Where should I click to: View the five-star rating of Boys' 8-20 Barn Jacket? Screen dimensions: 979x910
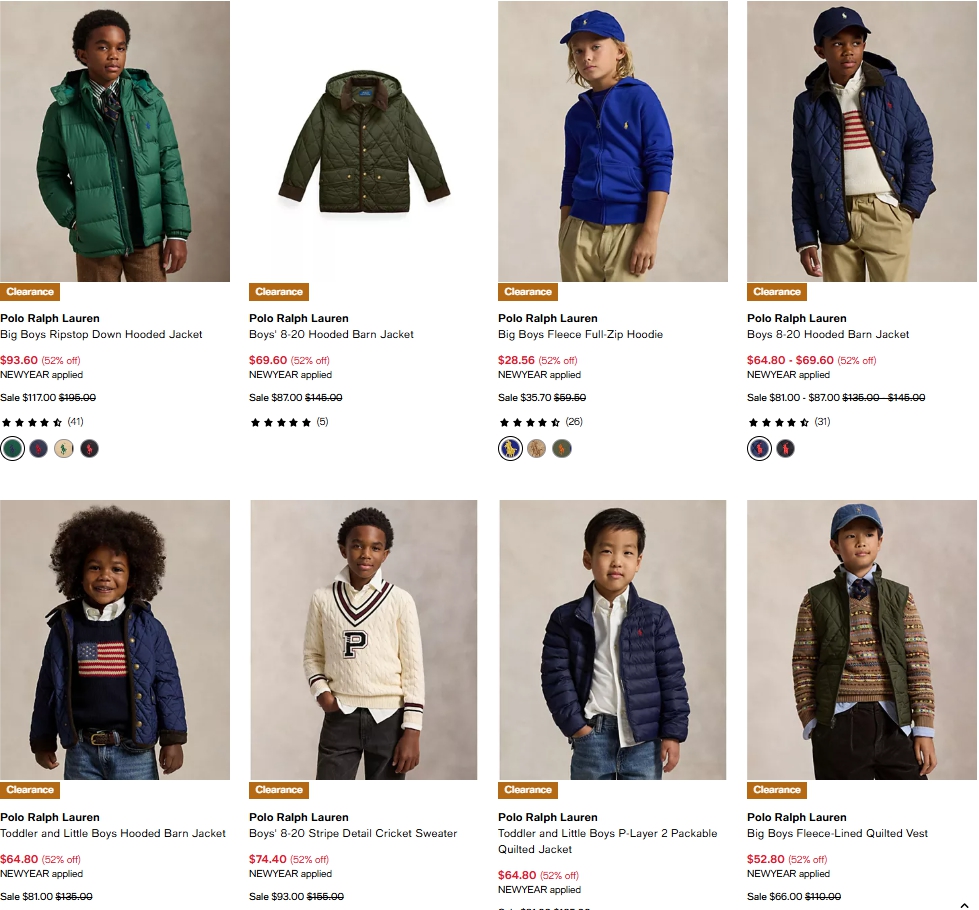click(x=281, y=422)
